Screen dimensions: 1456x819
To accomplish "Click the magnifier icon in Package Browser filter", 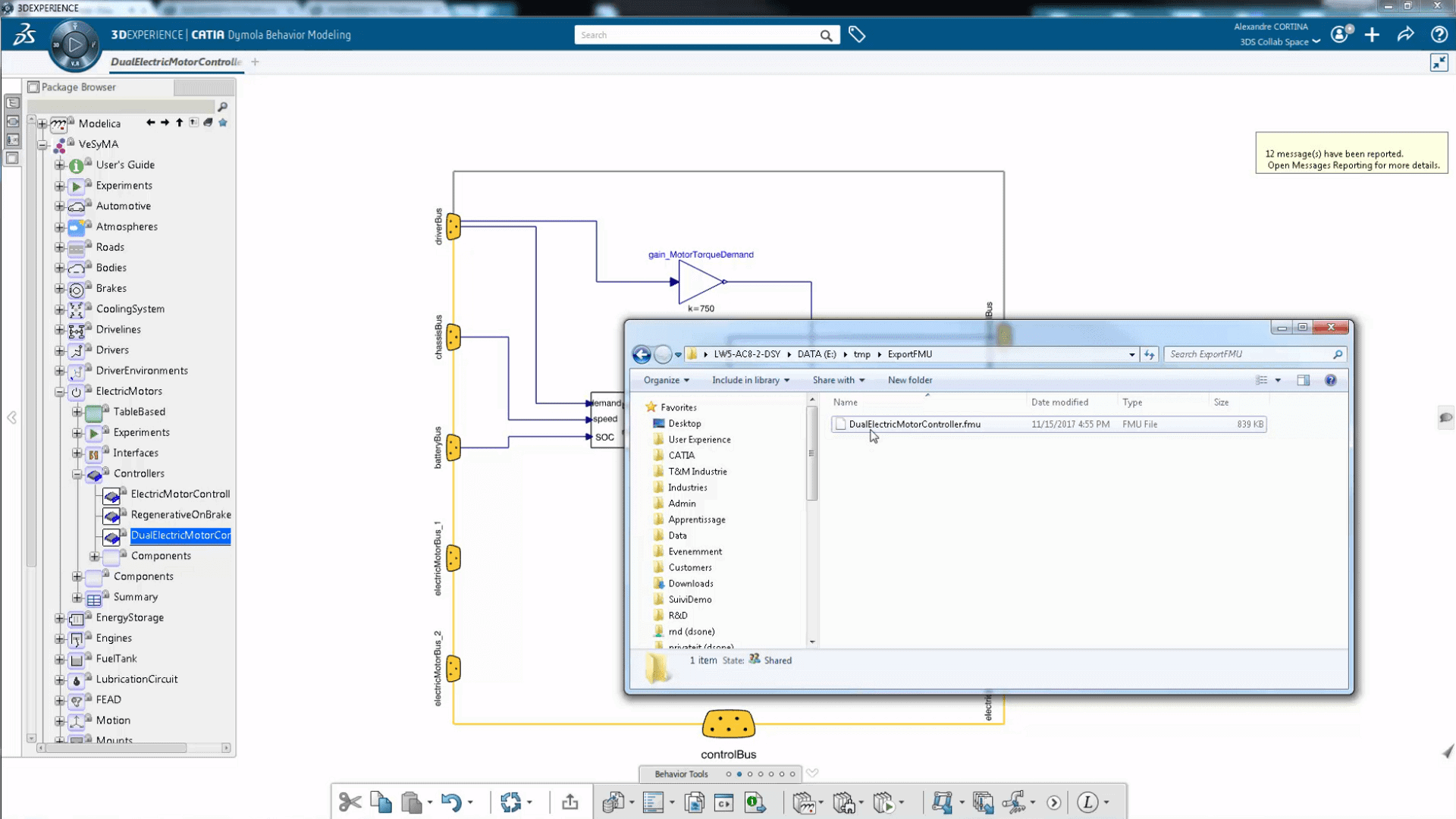I will 222,107.
